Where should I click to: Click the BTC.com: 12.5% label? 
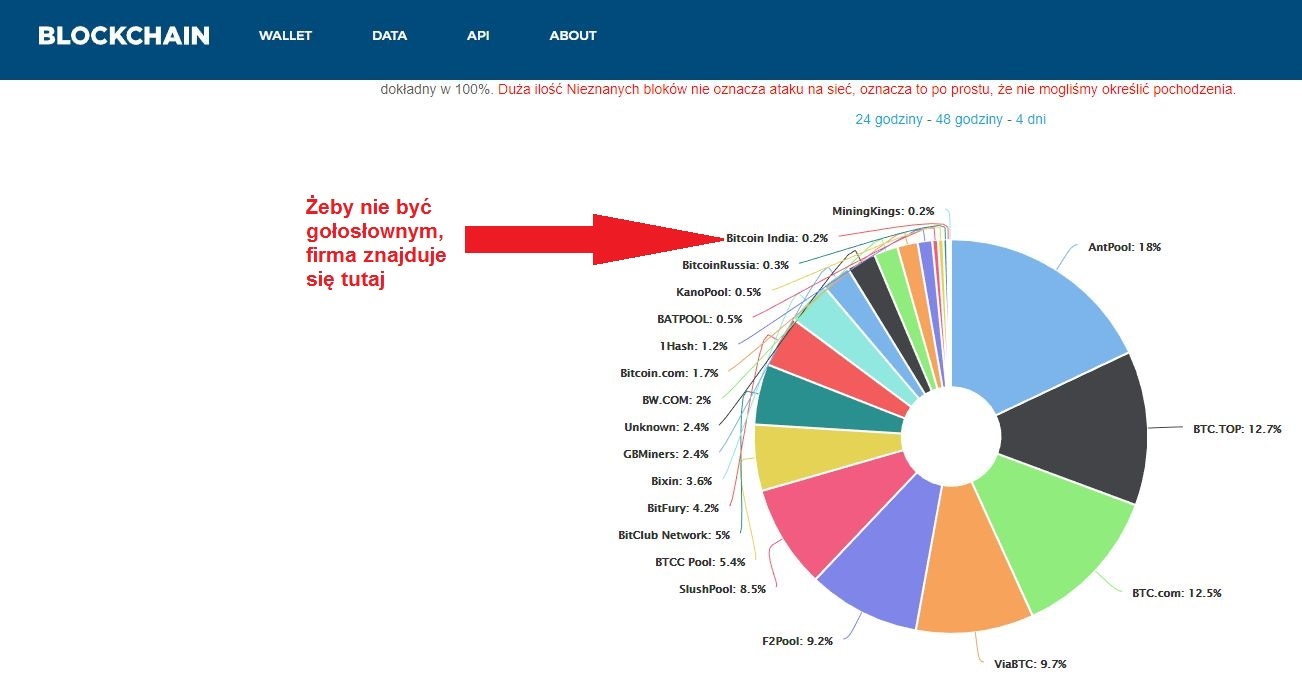pyautogui.click(x=1176, y=593)
